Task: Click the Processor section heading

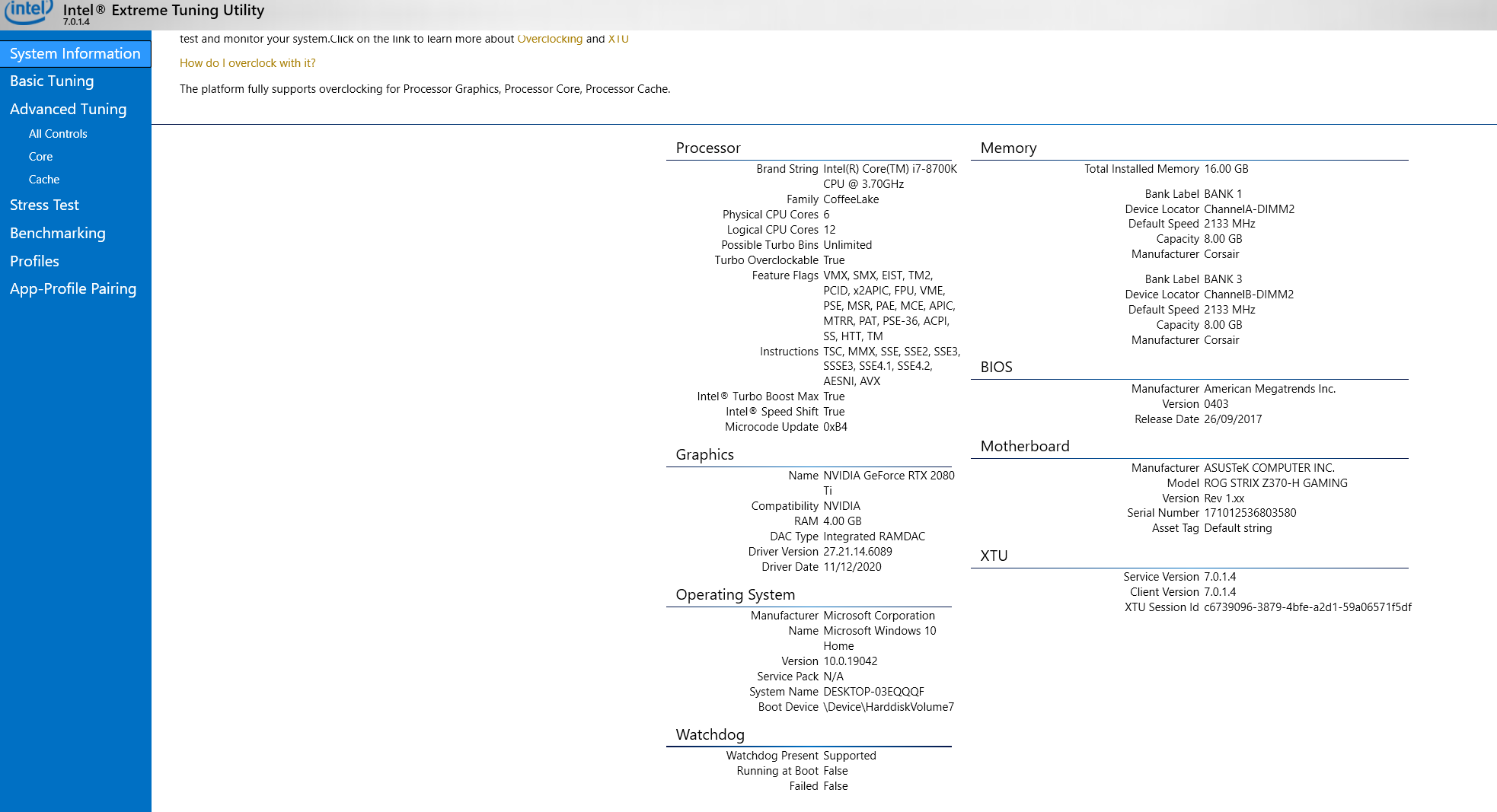Action: (x=707, y=148)
